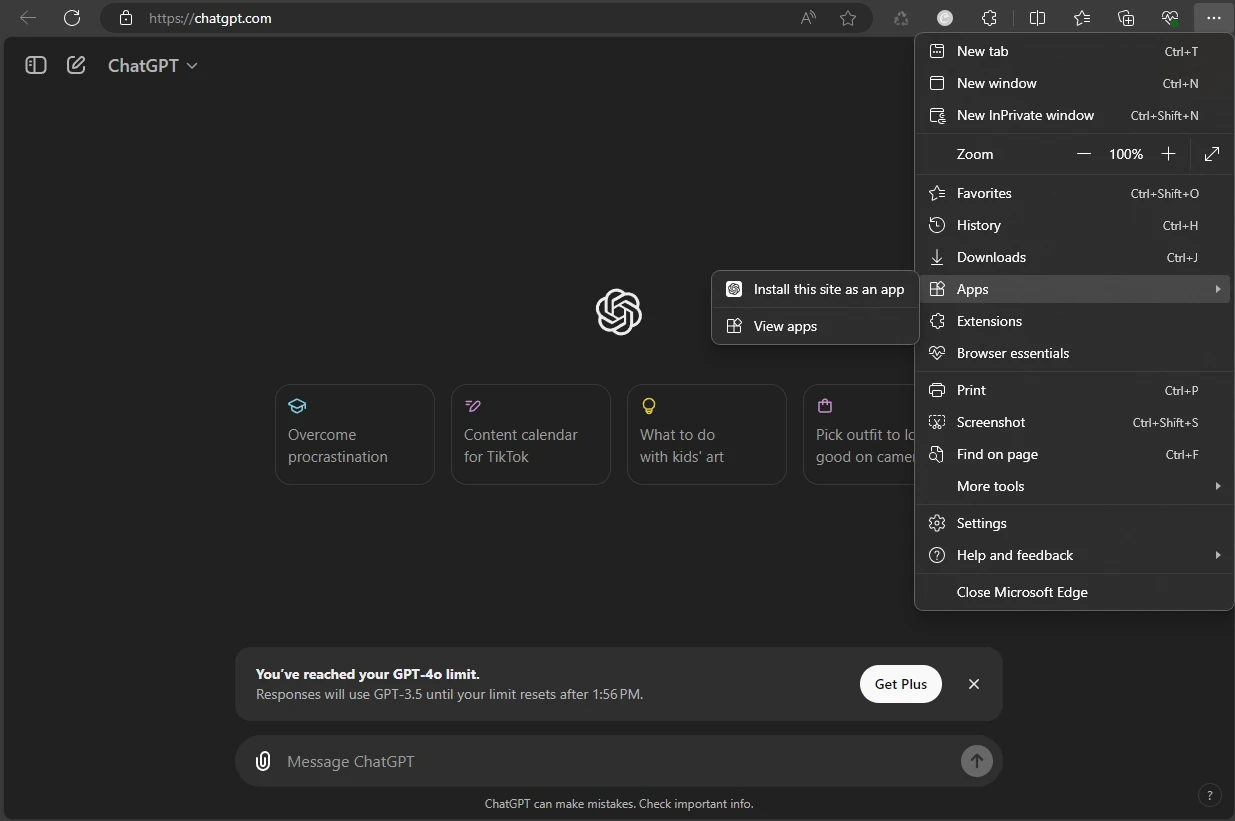Choose Close Microsoft Edge
The image size is (1235, 821).
tap(1074, 592)
